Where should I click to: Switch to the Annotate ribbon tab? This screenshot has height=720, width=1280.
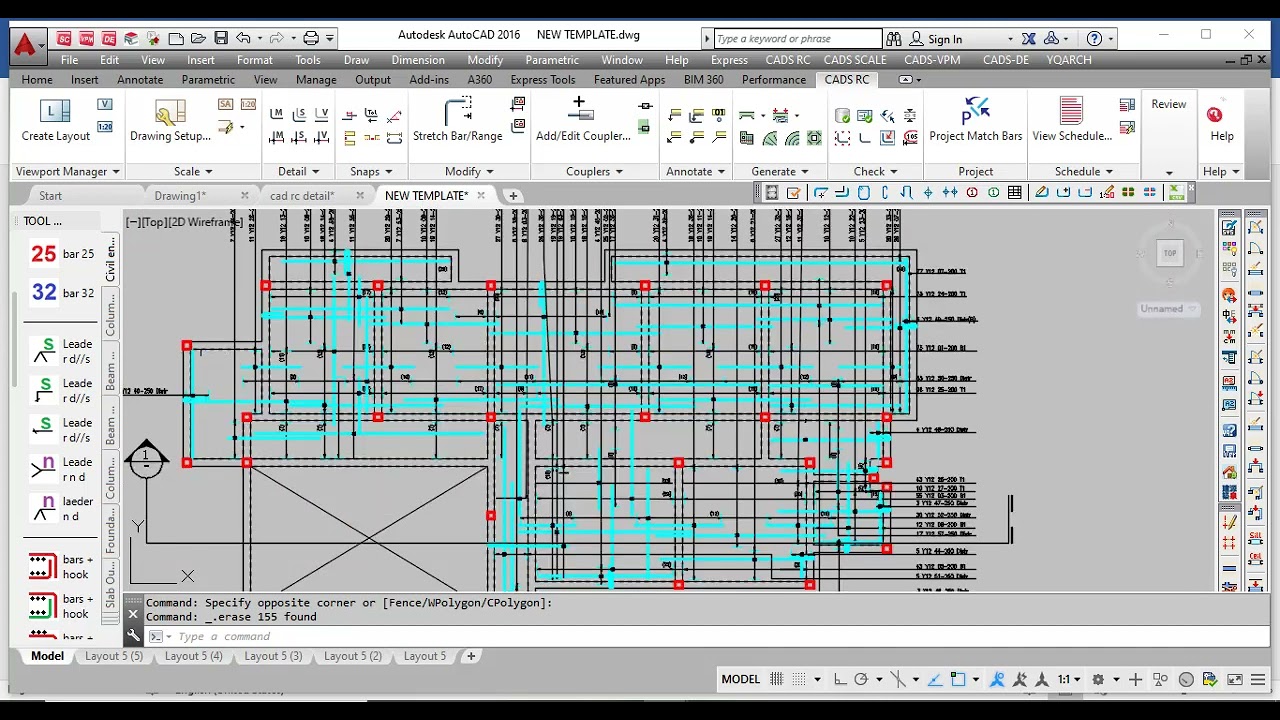coord(140,79)
